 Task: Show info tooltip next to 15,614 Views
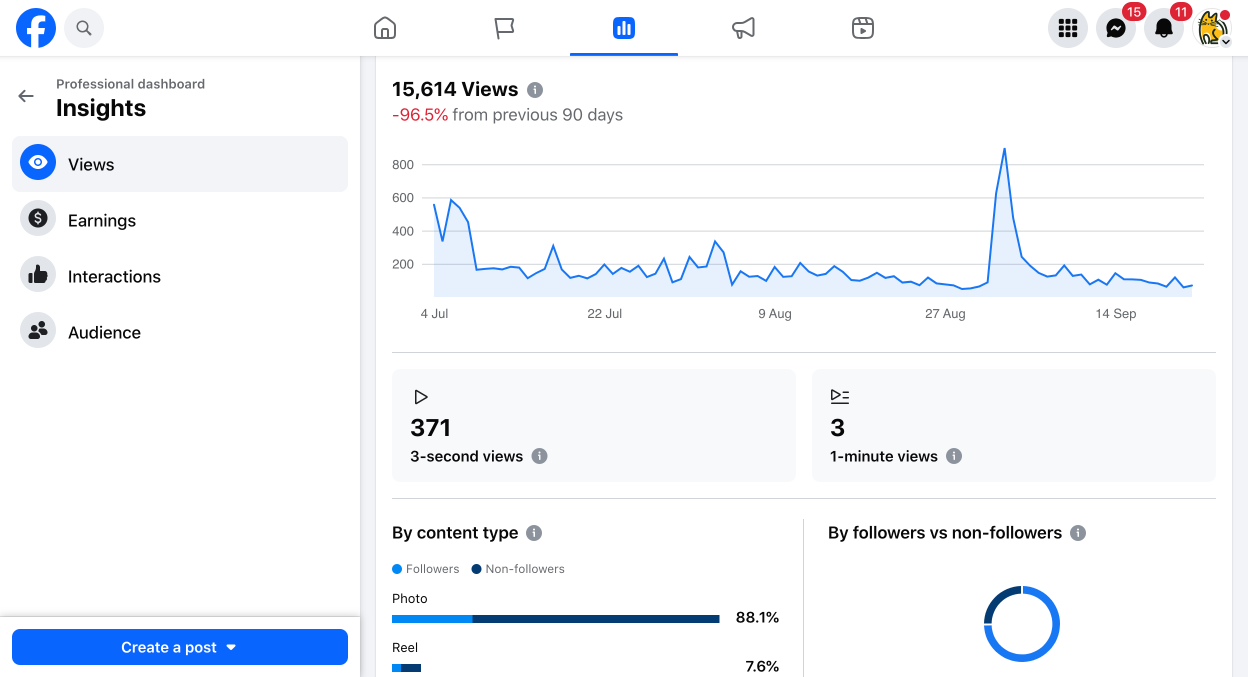[535, 90]
